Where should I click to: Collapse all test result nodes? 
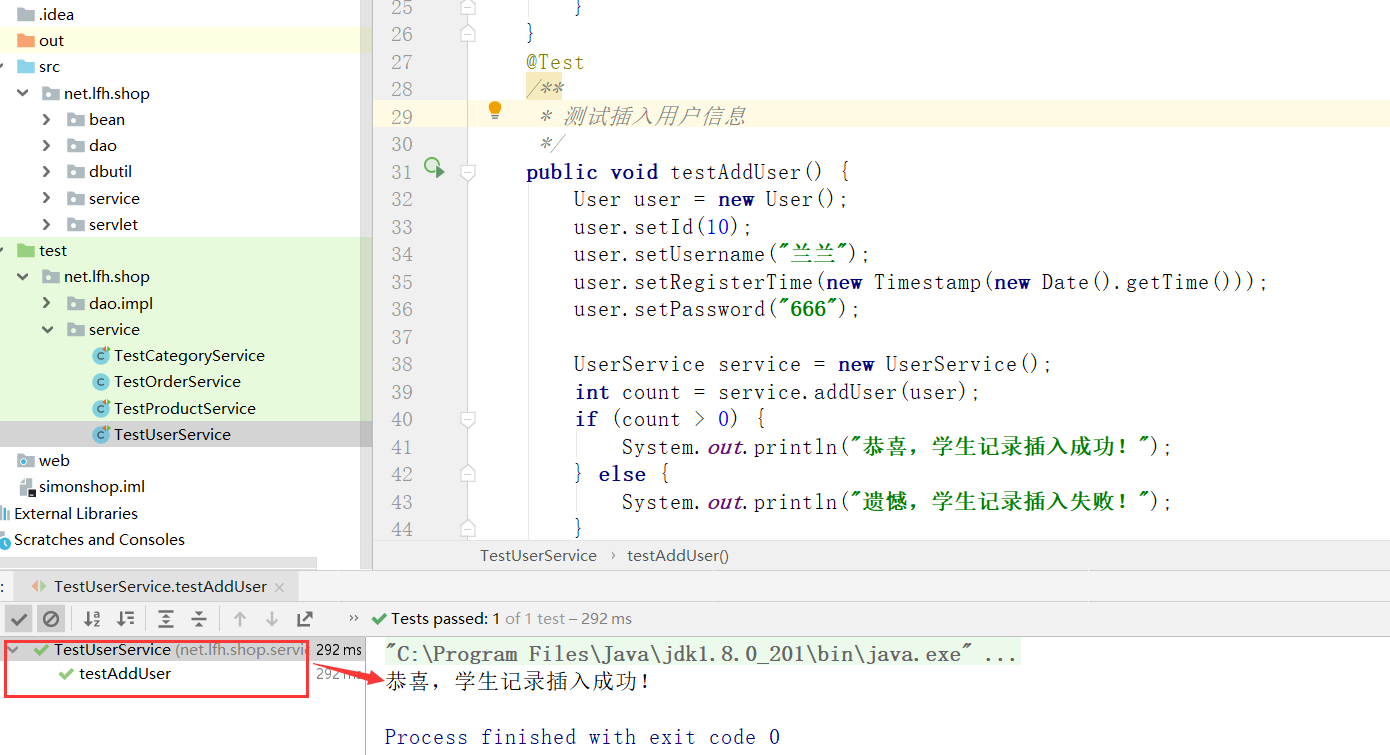(199, 618)
